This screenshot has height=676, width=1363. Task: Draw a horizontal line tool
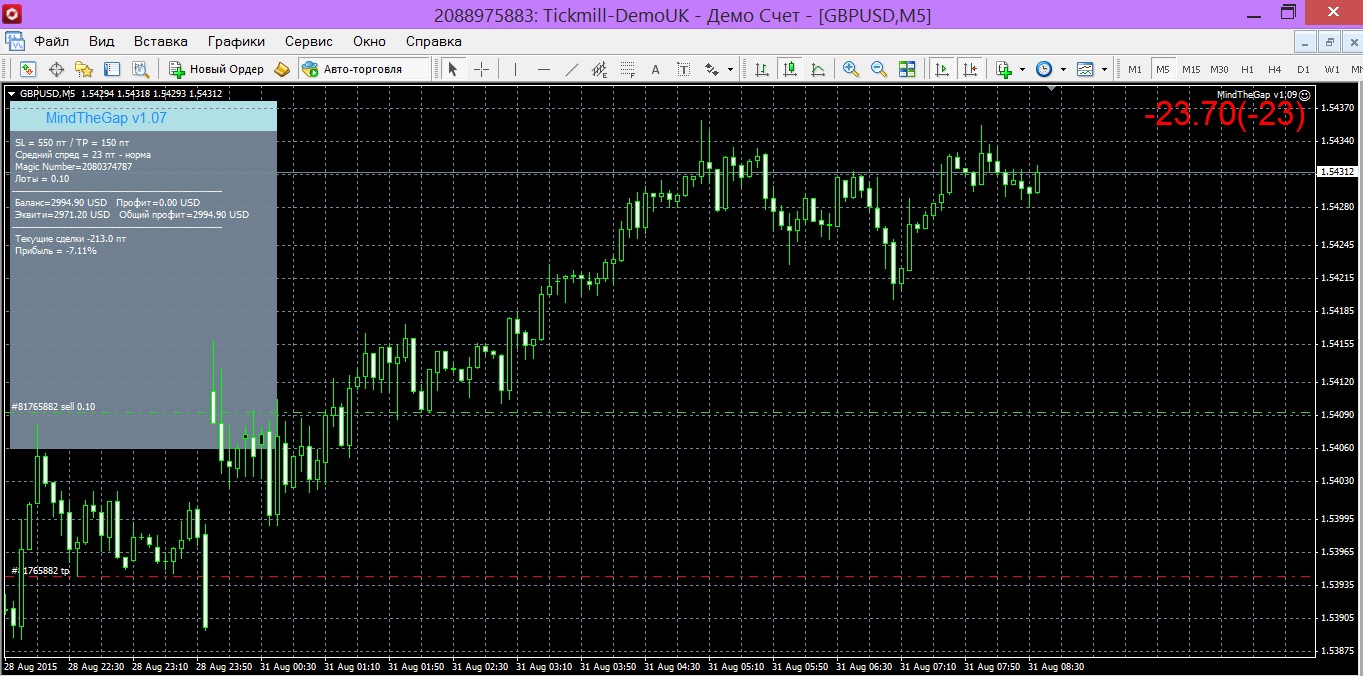point(543,69)
